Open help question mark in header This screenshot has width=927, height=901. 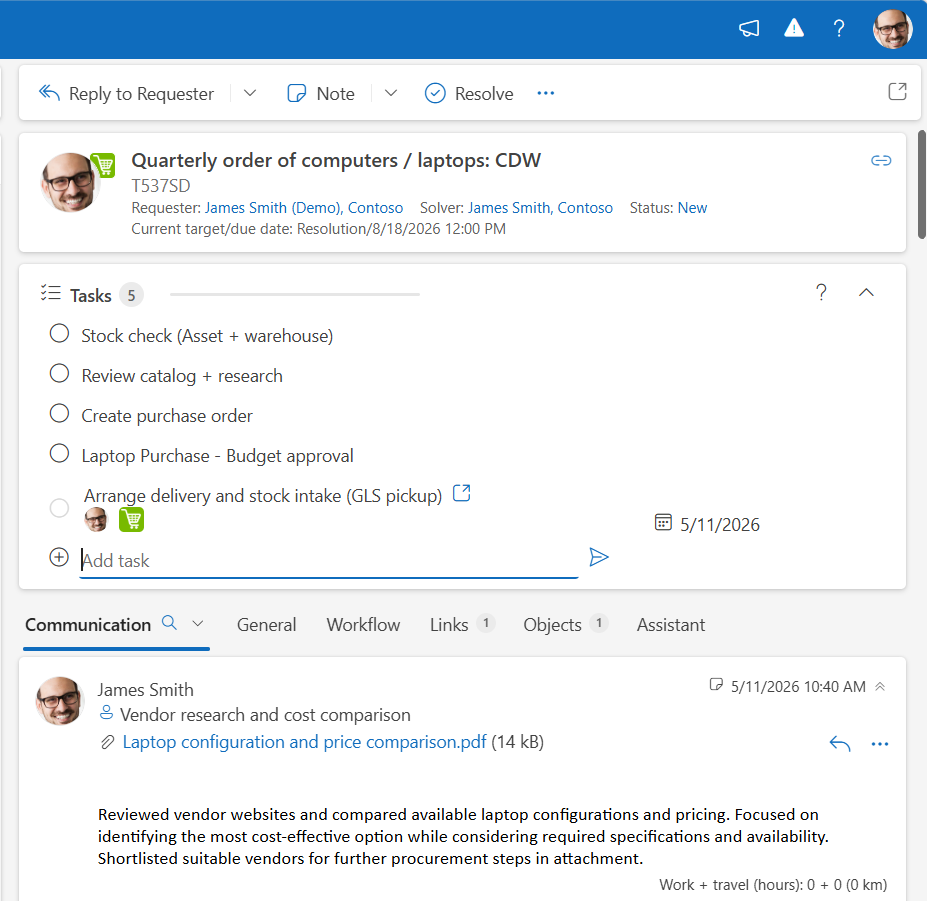(838, 28)
